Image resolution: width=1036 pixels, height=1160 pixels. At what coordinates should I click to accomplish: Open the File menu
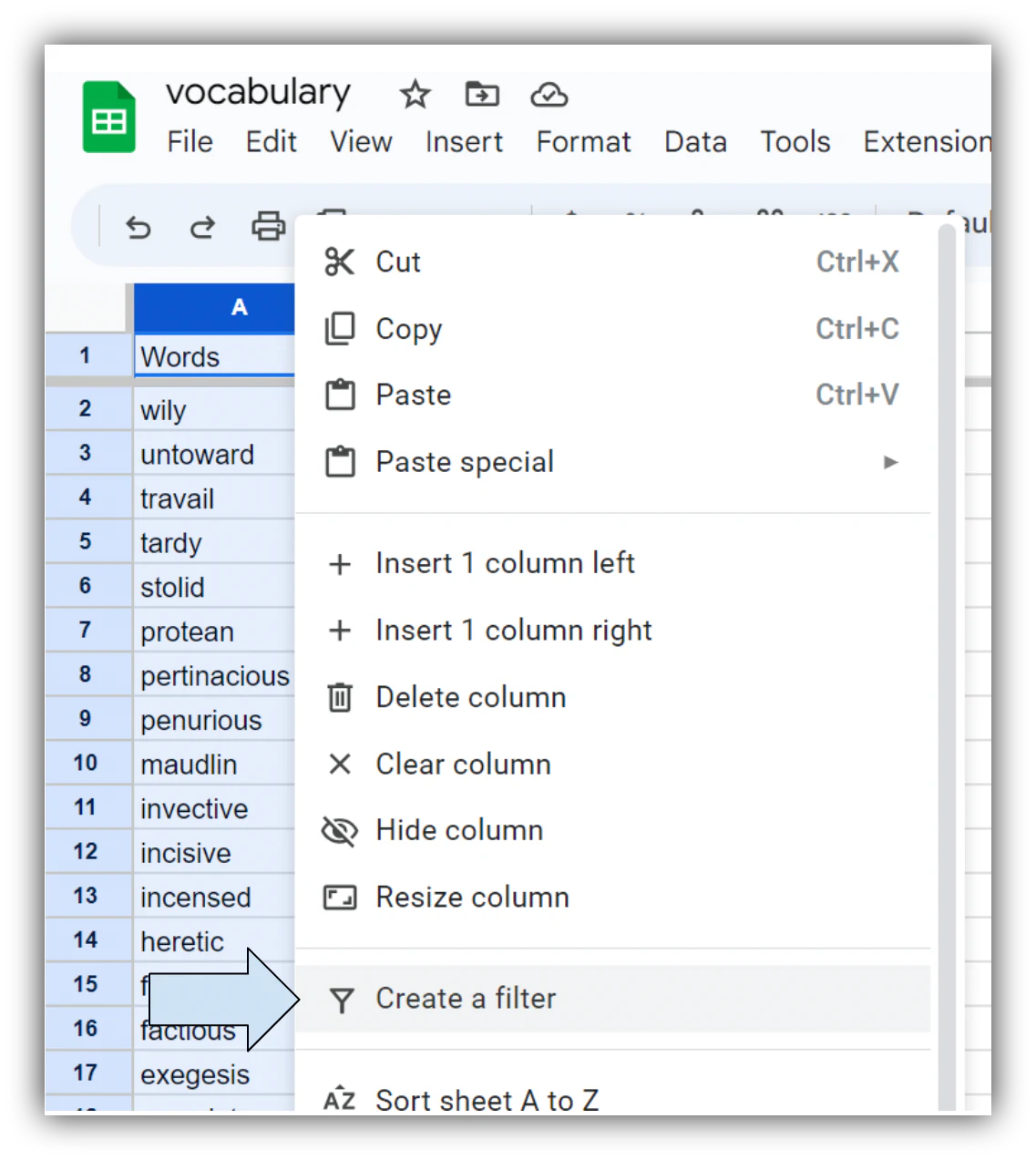(x=190, y=142)
